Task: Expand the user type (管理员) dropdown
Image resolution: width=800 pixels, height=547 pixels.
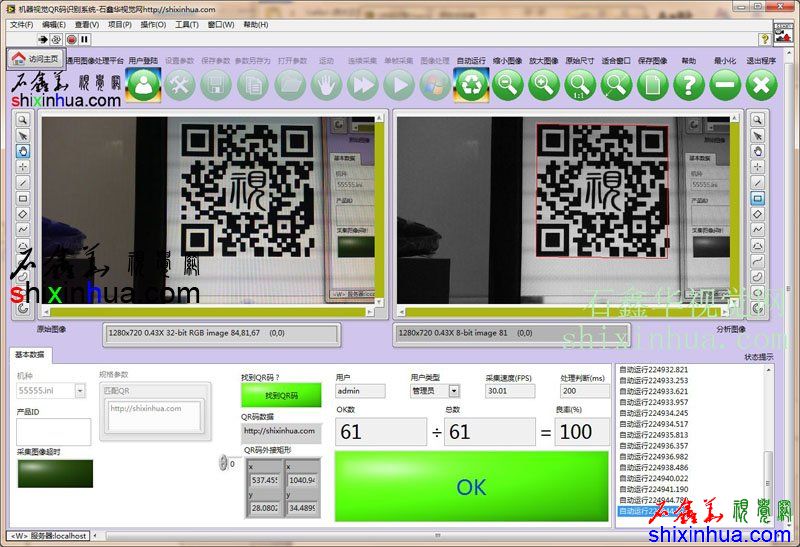Action: (x=454, y=391)
